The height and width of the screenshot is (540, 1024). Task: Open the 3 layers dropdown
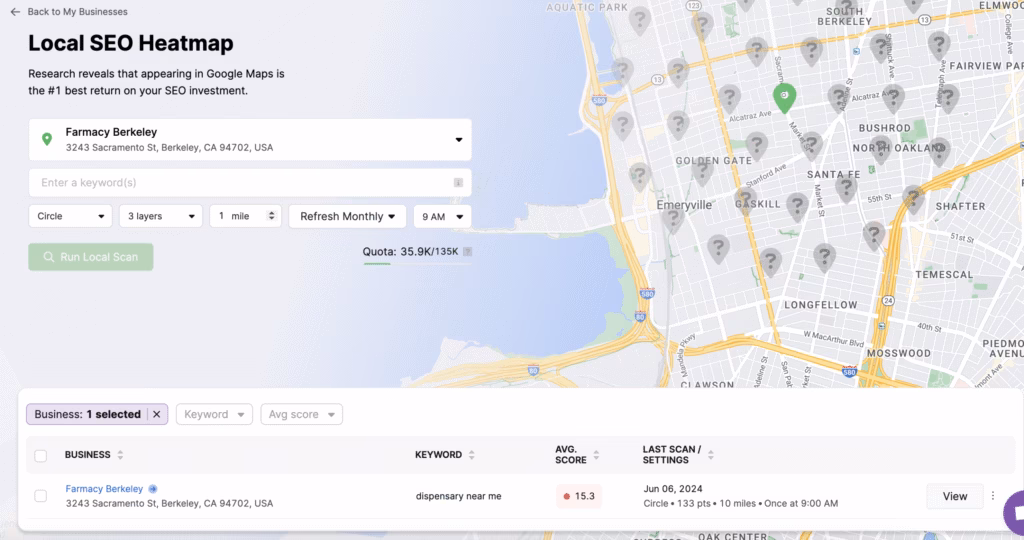coord(160,216)
